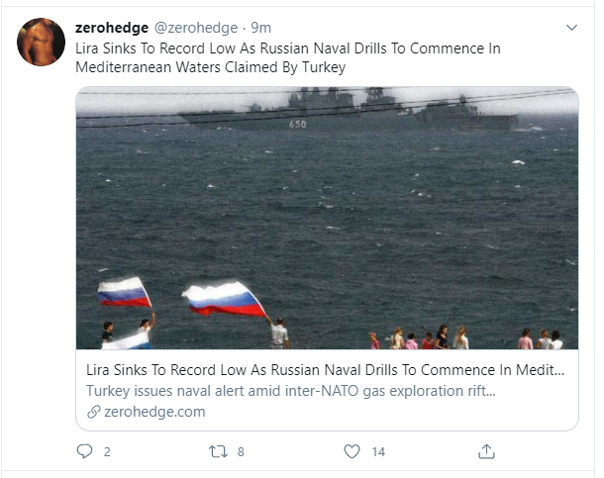Viewport: 604px width, 478px height.
Task: Click the reply count of 2
Action: (107, 452)
